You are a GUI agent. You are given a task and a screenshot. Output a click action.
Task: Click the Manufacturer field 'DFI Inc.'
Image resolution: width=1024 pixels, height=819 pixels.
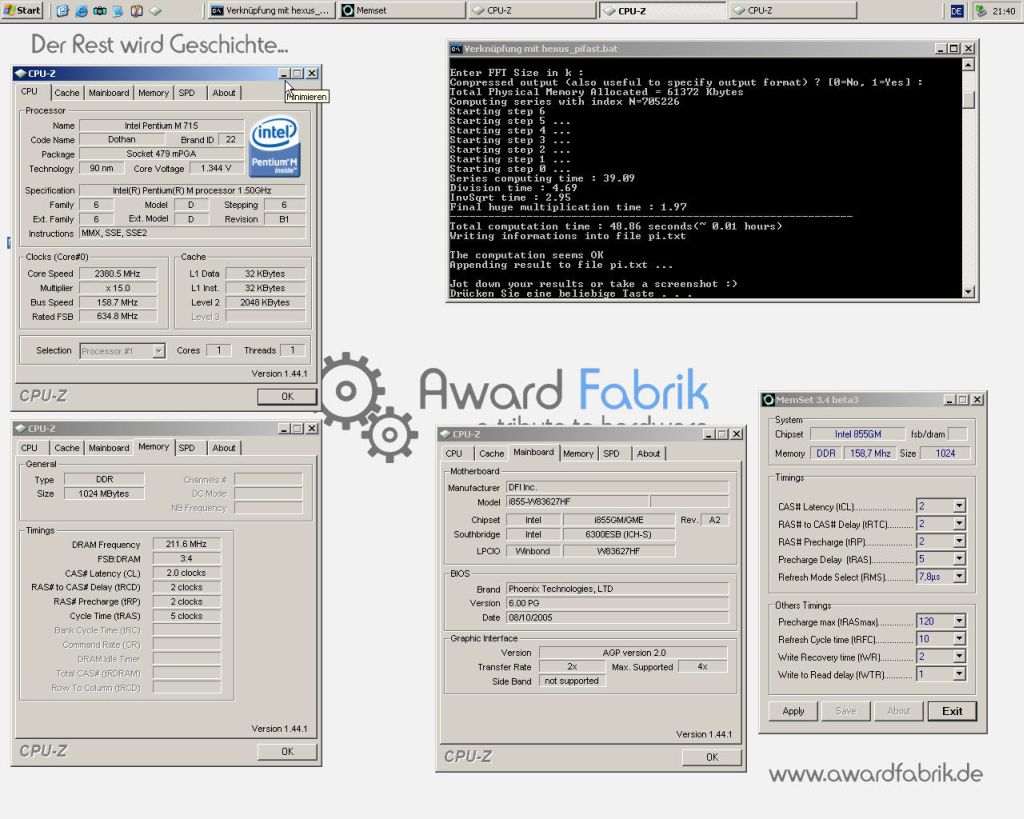pos(617,487)
